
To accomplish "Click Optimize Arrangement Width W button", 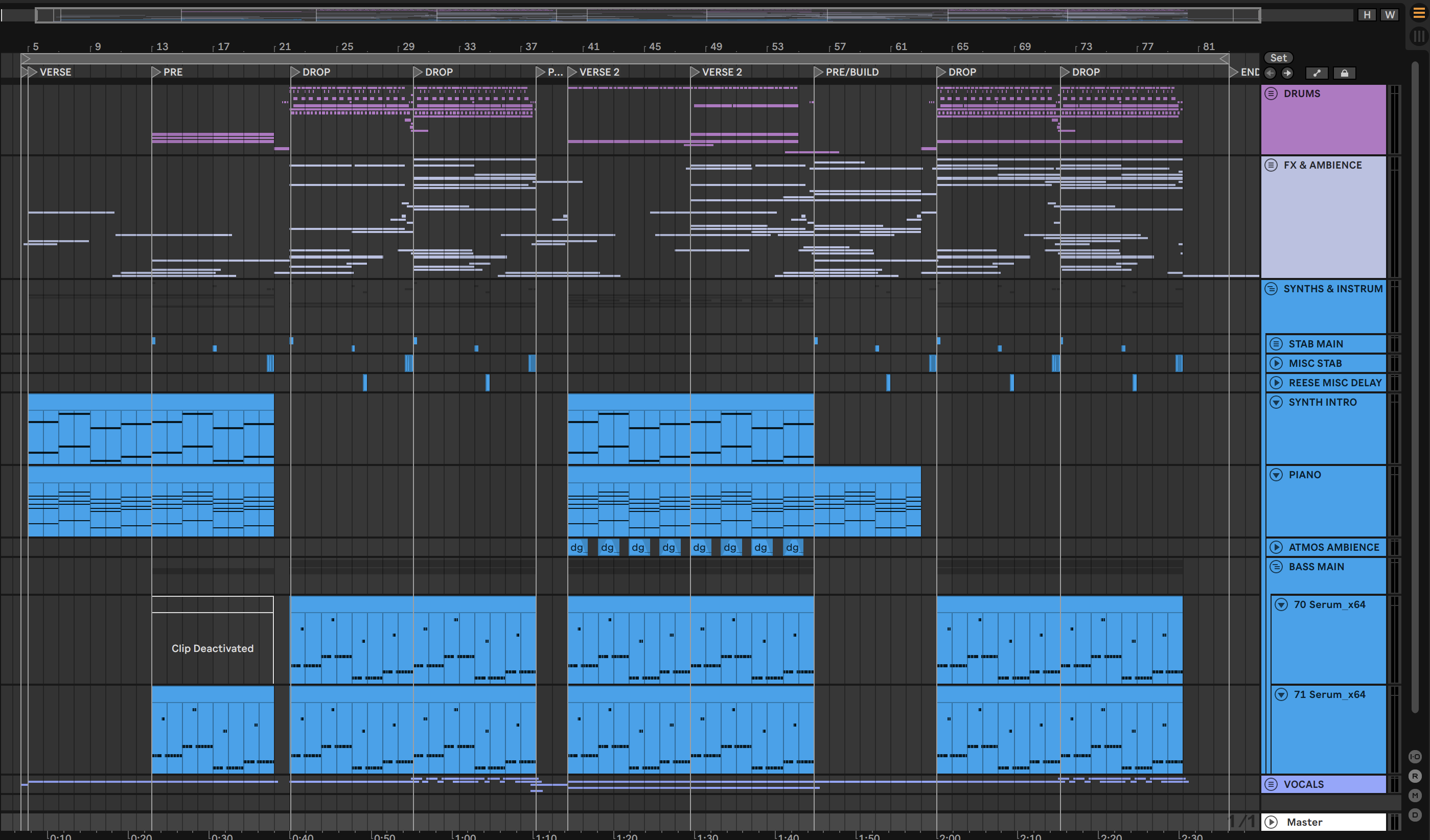I will [x=1389, y=15].
